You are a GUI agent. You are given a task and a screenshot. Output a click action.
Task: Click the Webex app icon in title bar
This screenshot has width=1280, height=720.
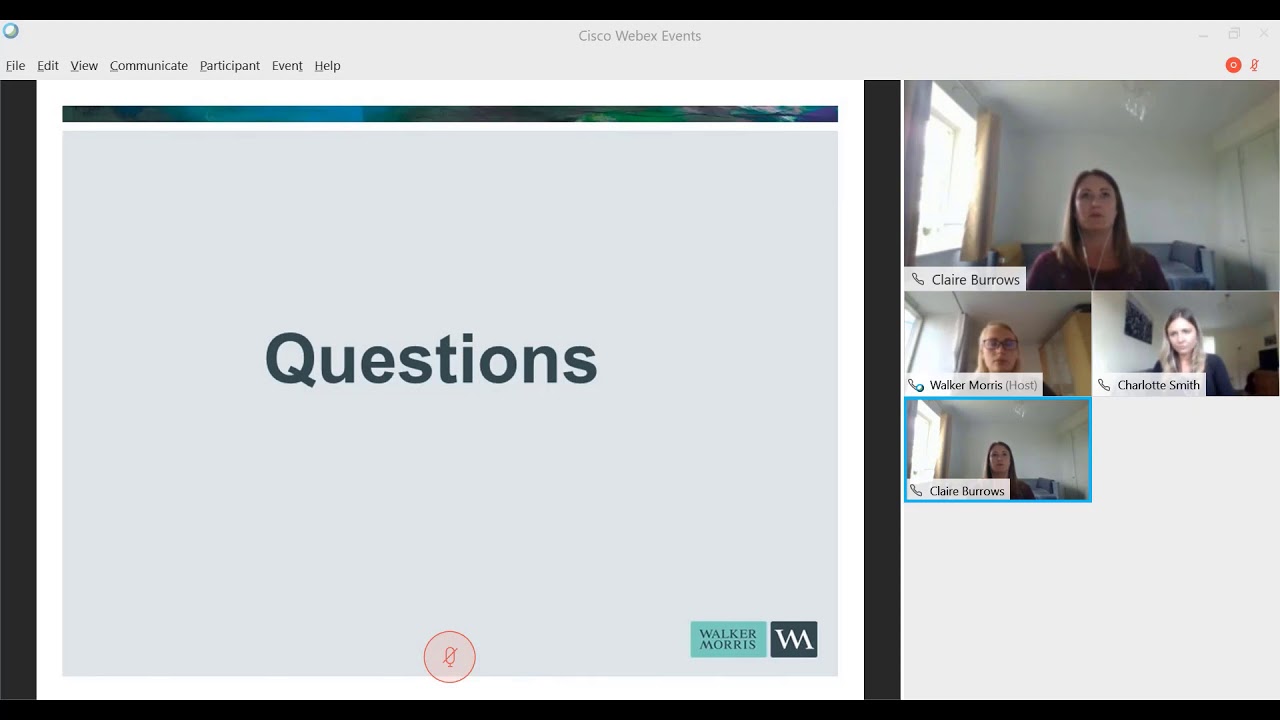pyautogui.click(x=11, y=31)
